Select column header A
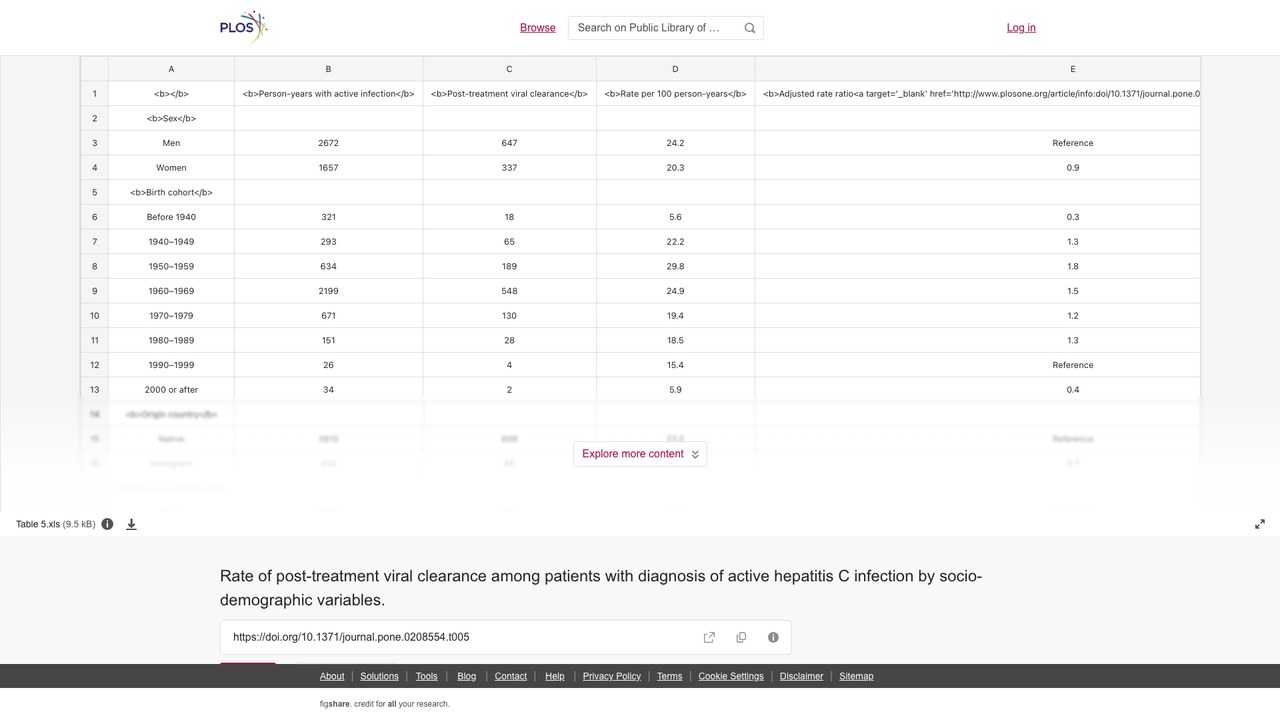The width and height of the screenshot is (1280, 720). pos(171,69)
